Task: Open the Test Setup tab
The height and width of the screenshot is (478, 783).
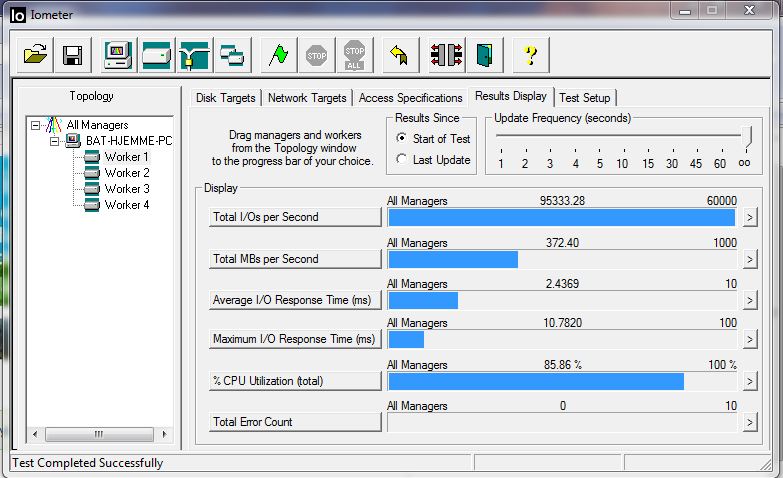Action: 585,98
